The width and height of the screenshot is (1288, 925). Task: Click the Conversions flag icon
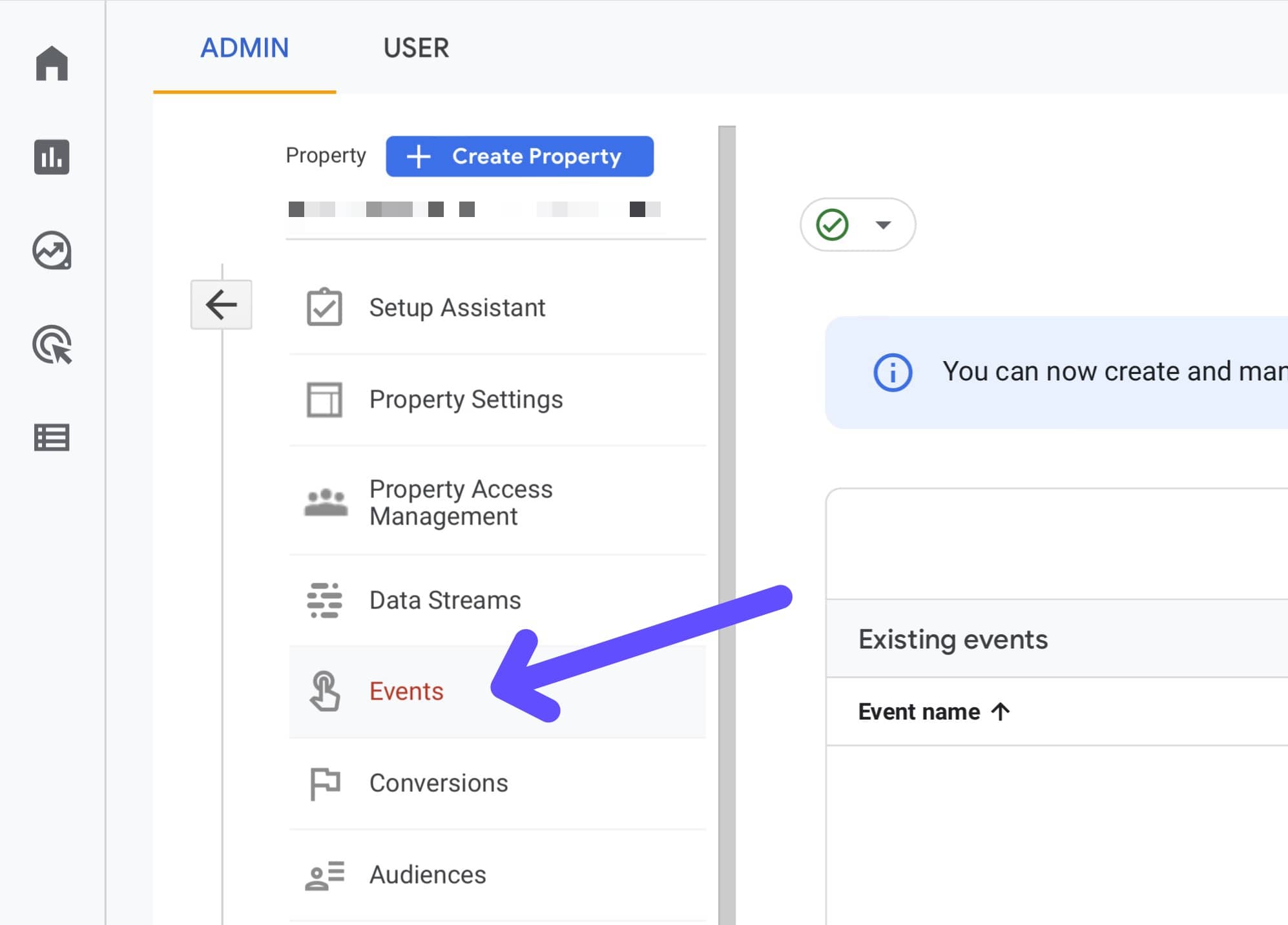pyautogui.click(x=324, y=782)
